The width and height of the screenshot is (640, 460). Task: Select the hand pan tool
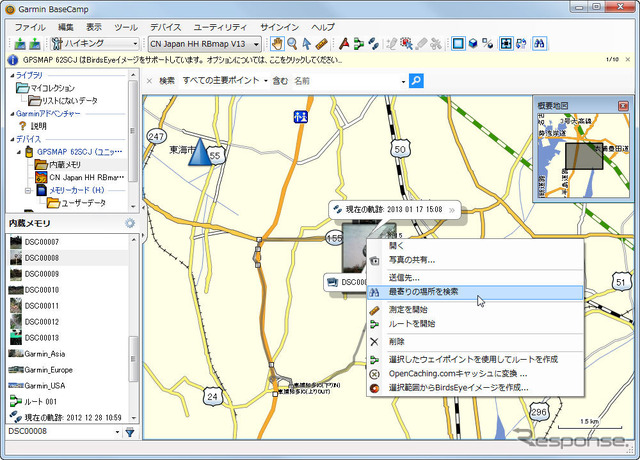coord(277,43)
